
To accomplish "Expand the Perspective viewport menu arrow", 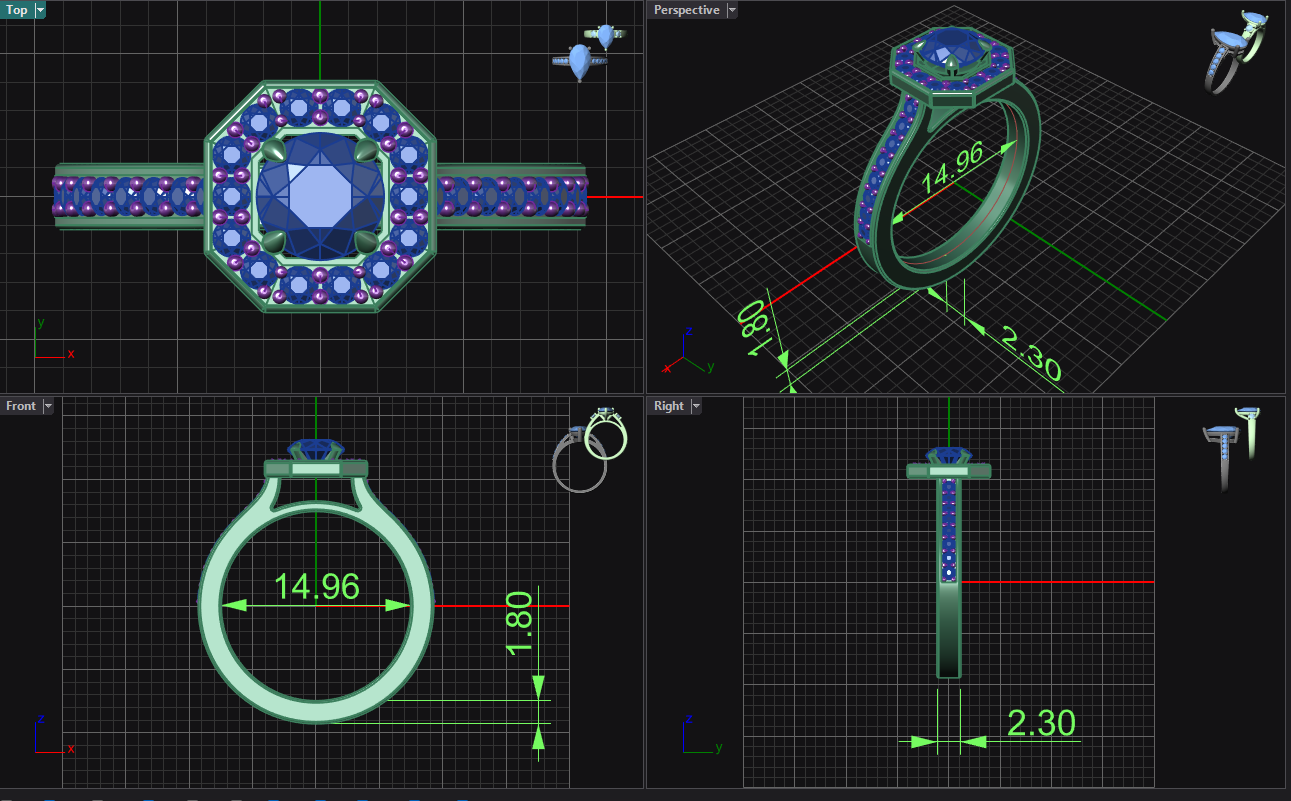I will tap(732, 10).
